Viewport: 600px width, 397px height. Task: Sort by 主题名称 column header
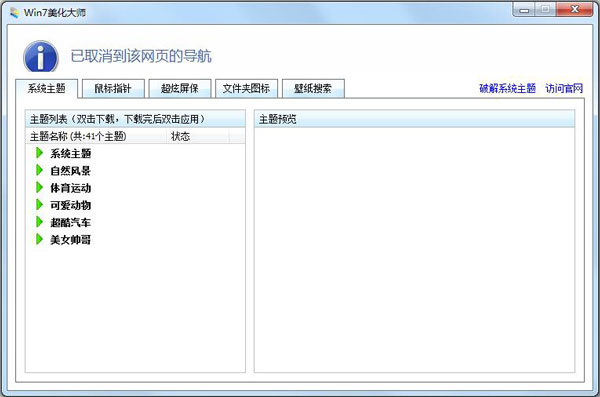click(96, 136)
